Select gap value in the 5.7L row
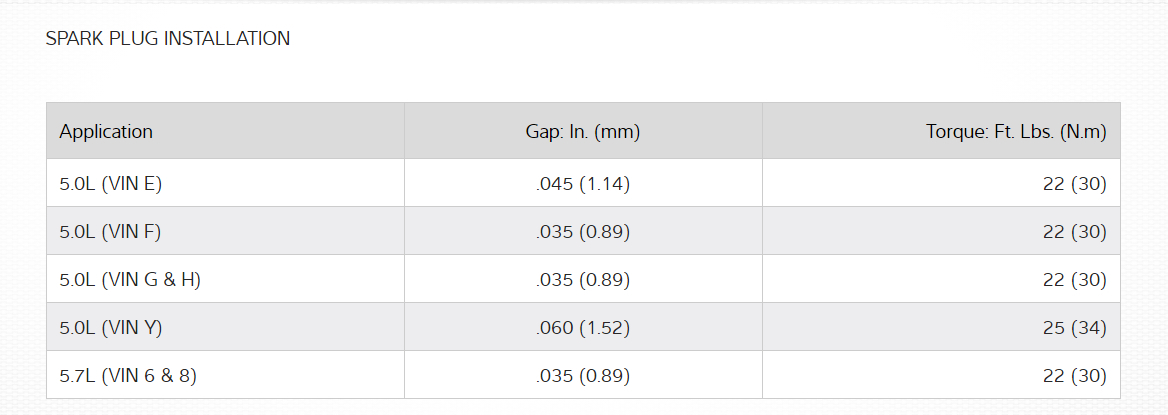The width and height of the screenshot is (1168, 415). tap(583, 376)
